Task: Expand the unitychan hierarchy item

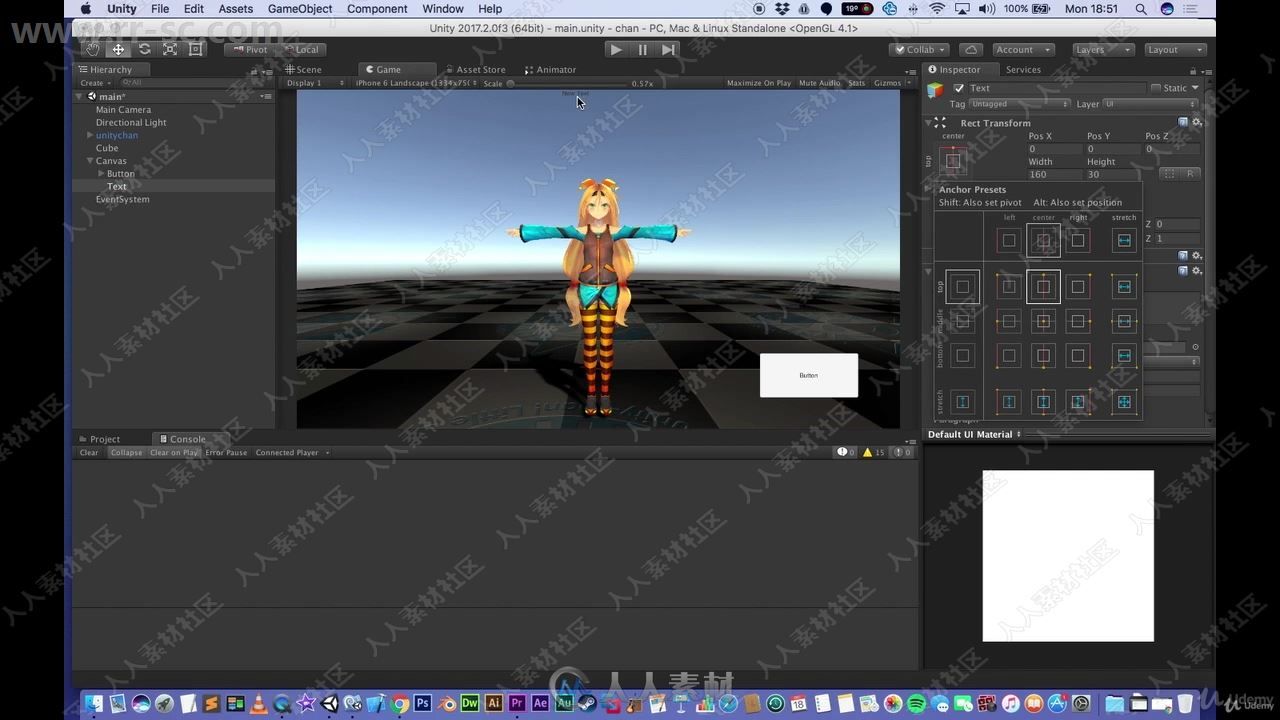Action: pyautogui.click(x=90, y=135)
